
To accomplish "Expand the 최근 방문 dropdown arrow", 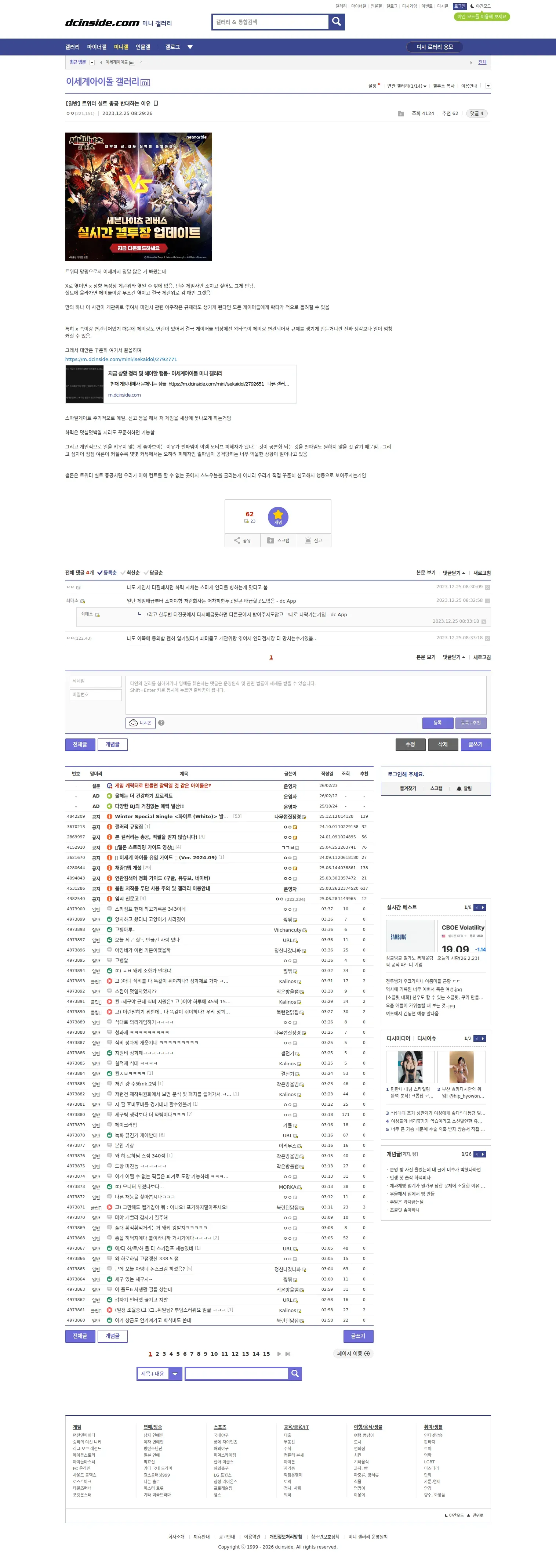I will point(92,62).
